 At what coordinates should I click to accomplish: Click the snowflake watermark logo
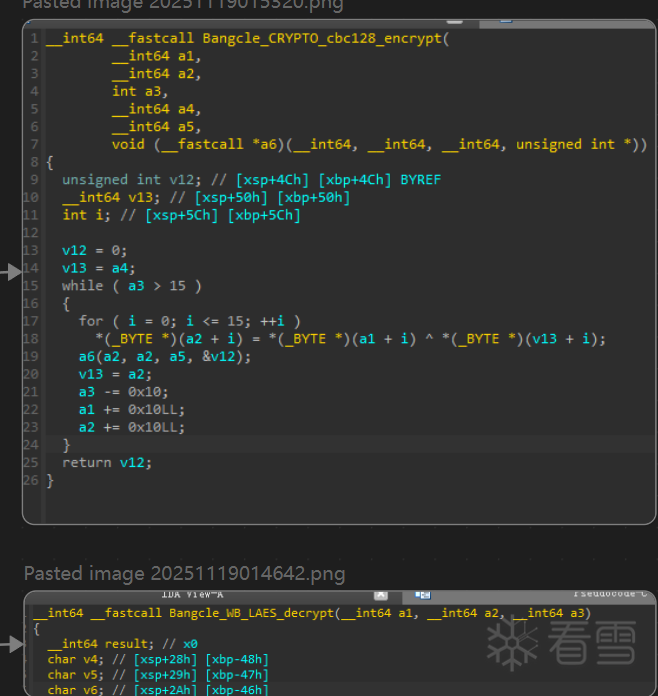(511, 644)
